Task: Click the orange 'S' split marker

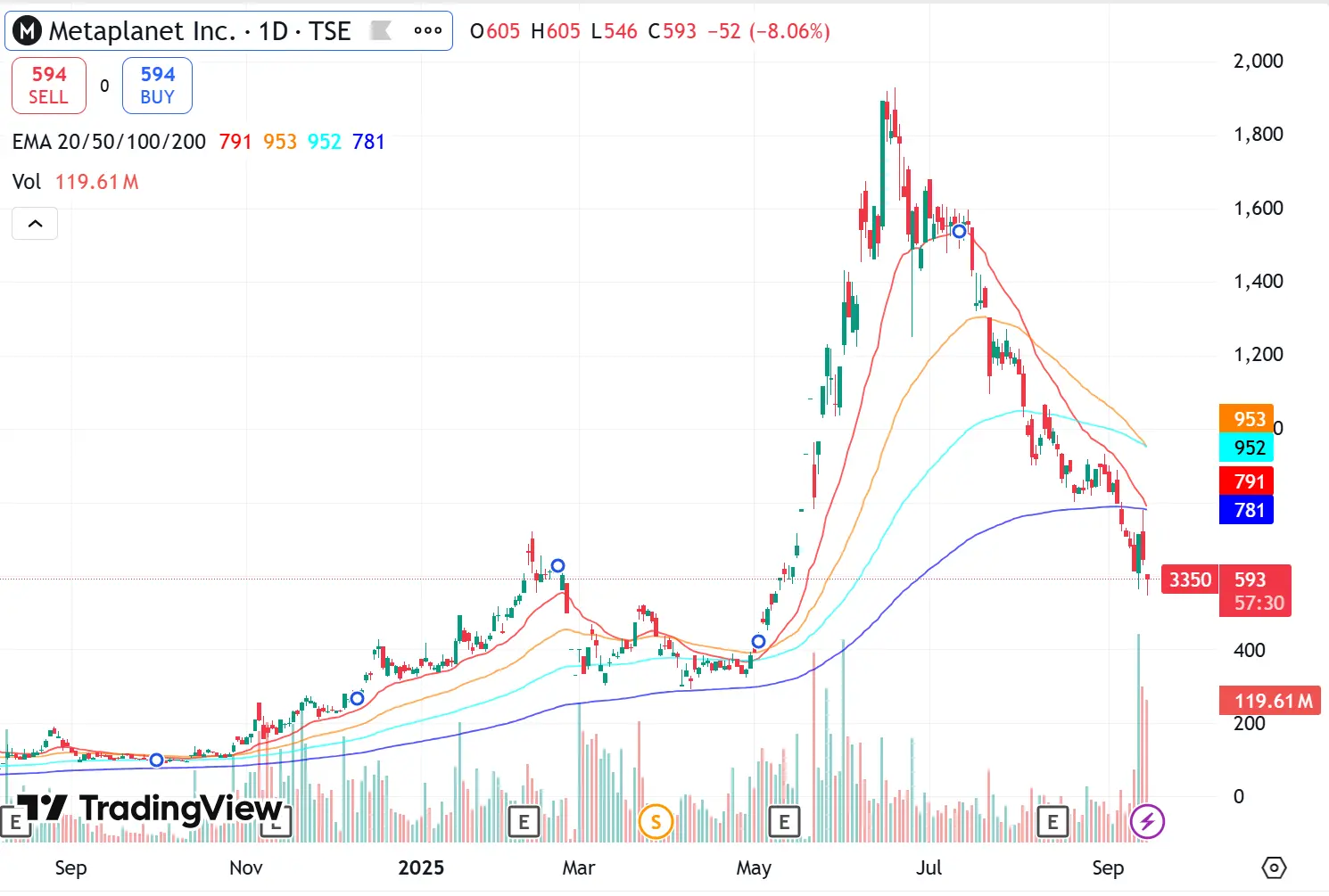Action: pos(656,821)
